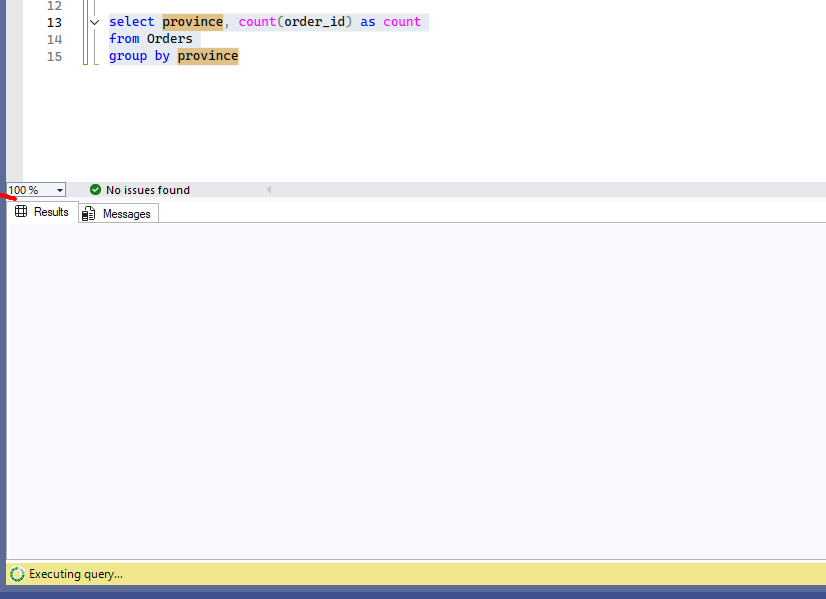Screen dimensions: 826x599
Task: Collapse the select statement at line 13
Action: pyautogui.click(x=95, y=22)
